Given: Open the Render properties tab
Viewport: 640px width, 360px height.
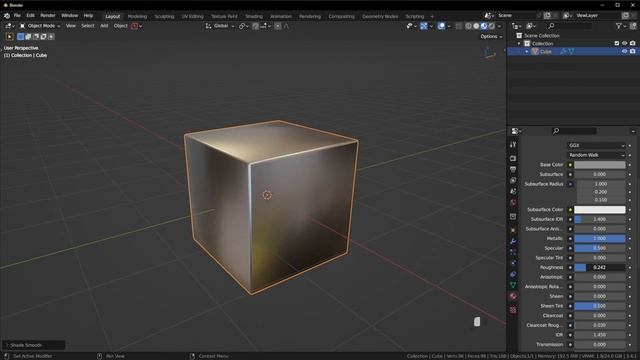Looking at the screenshot, I should [513, 158].
